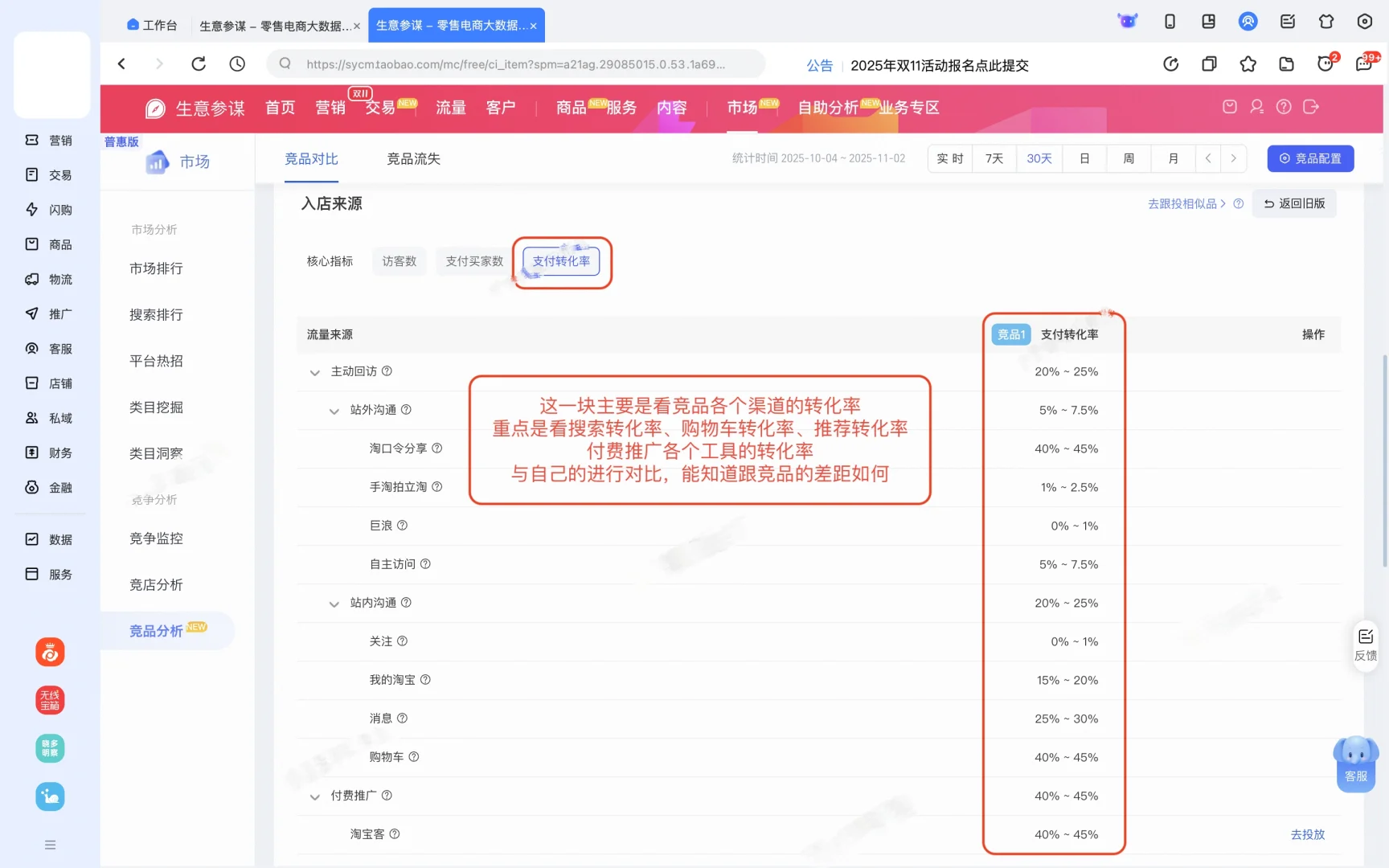Open browser history clock icon

237,64
